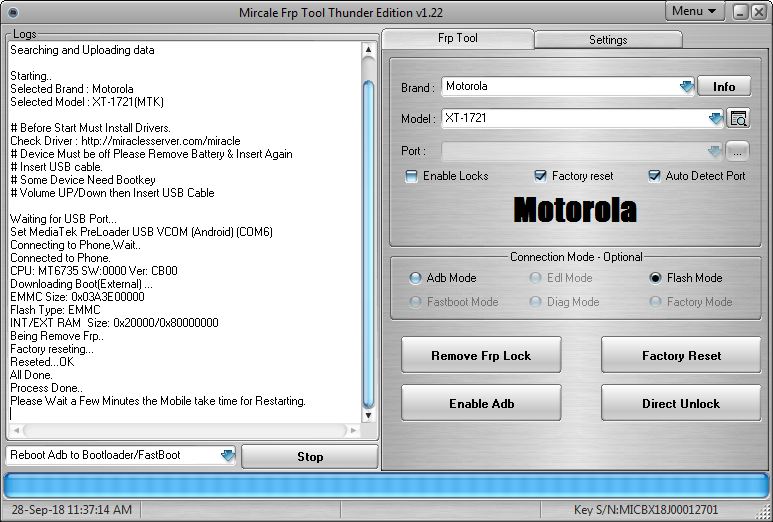The image size is (773, 522).
Task: Minimize the Miracle Frp Tool window
Action: [x=740, y=12]
